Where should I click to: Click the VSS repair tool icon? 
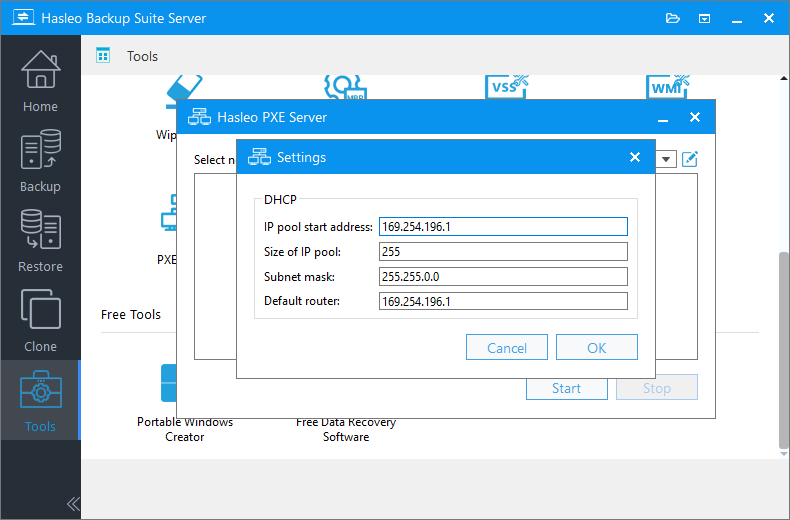point(506,87)
